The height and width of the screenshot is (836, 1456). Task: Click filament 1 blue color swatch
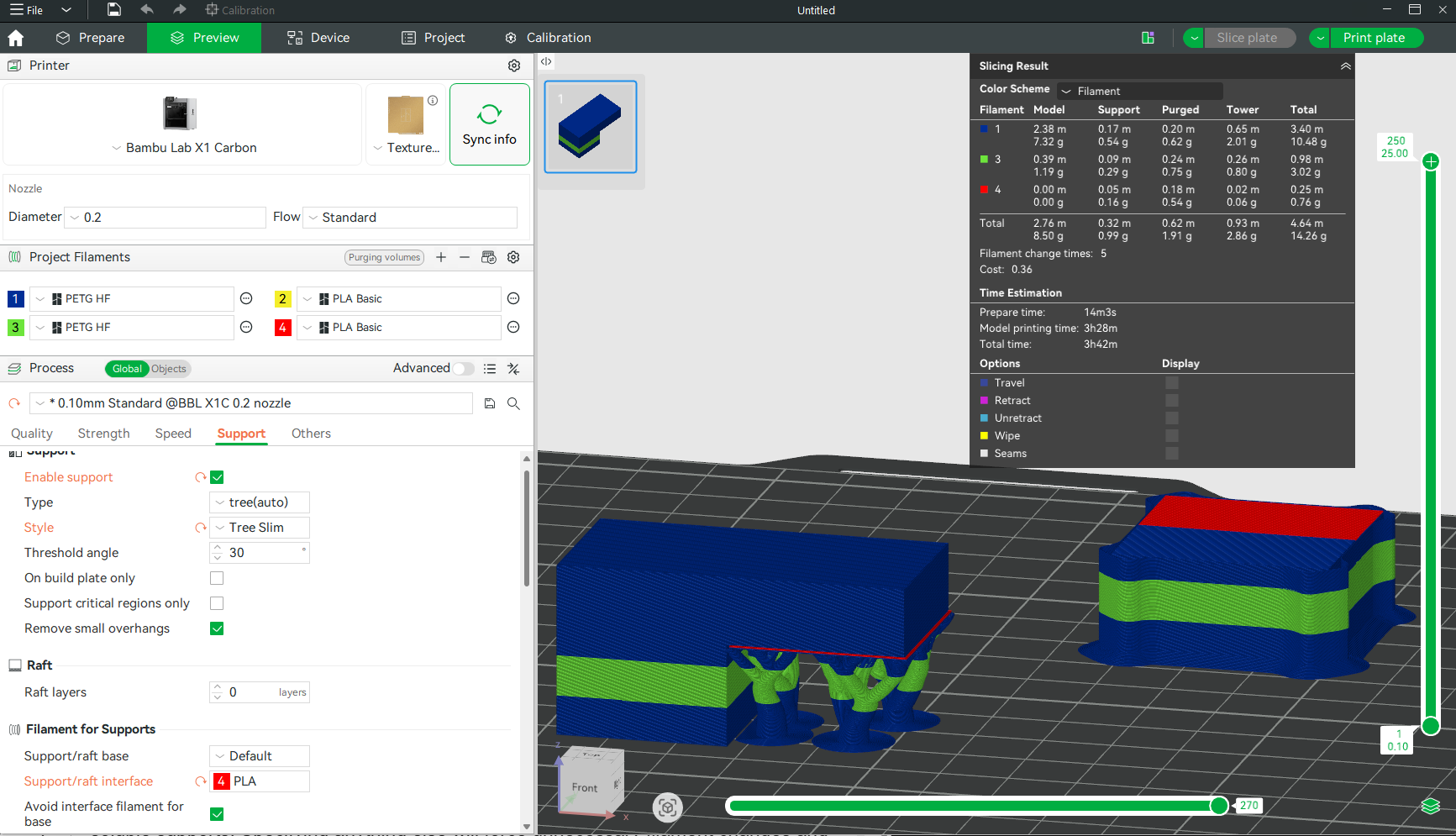pyautogui.click(x=16, y=299)
